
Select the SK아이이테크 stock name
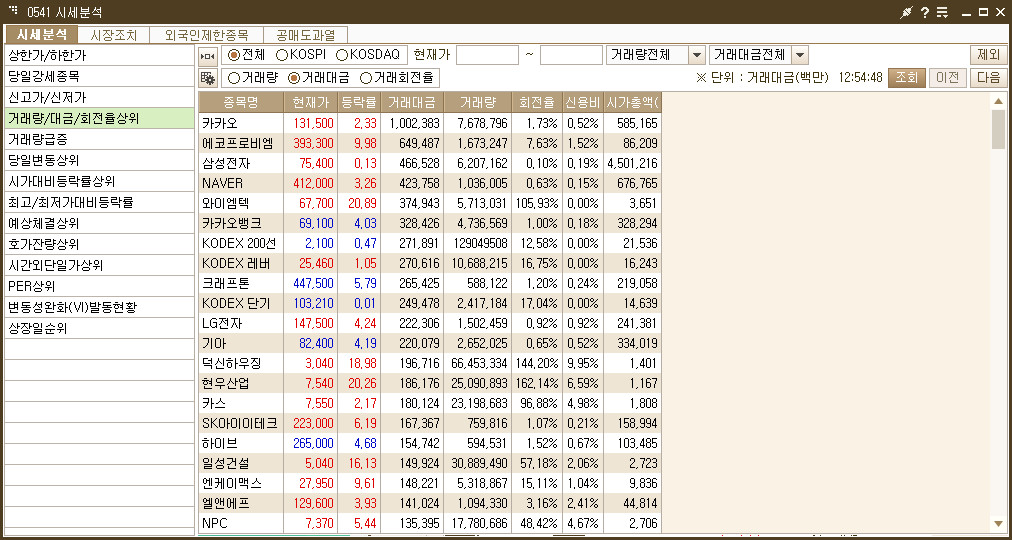pyautogui.click(x=239, y=423)
